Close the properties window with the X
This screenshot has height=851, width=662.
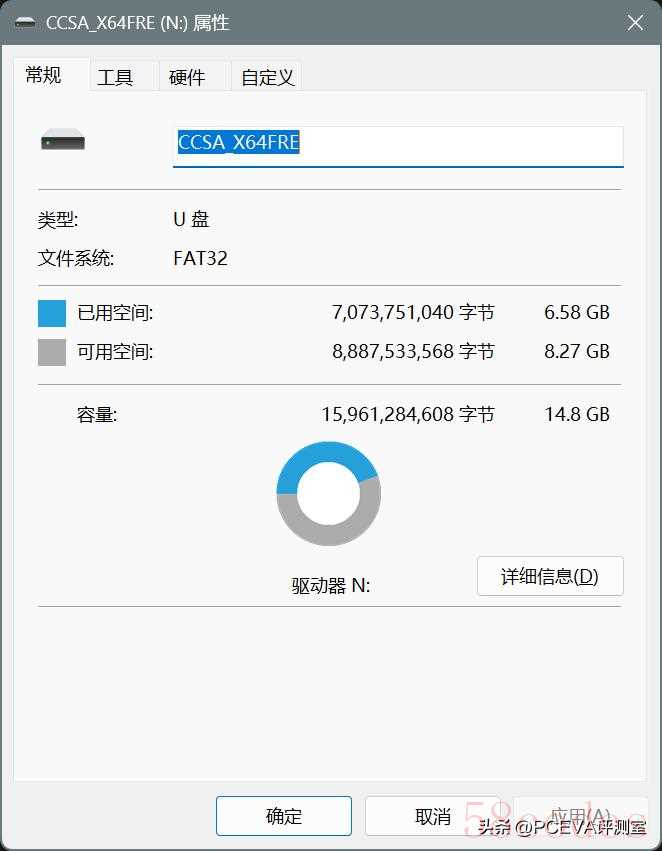[x=635, y=23]
